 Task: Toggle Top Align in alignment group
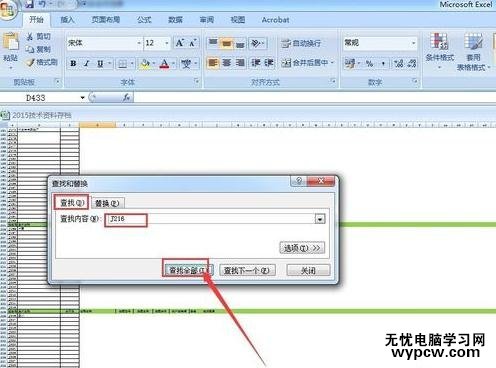pos(213,43)
